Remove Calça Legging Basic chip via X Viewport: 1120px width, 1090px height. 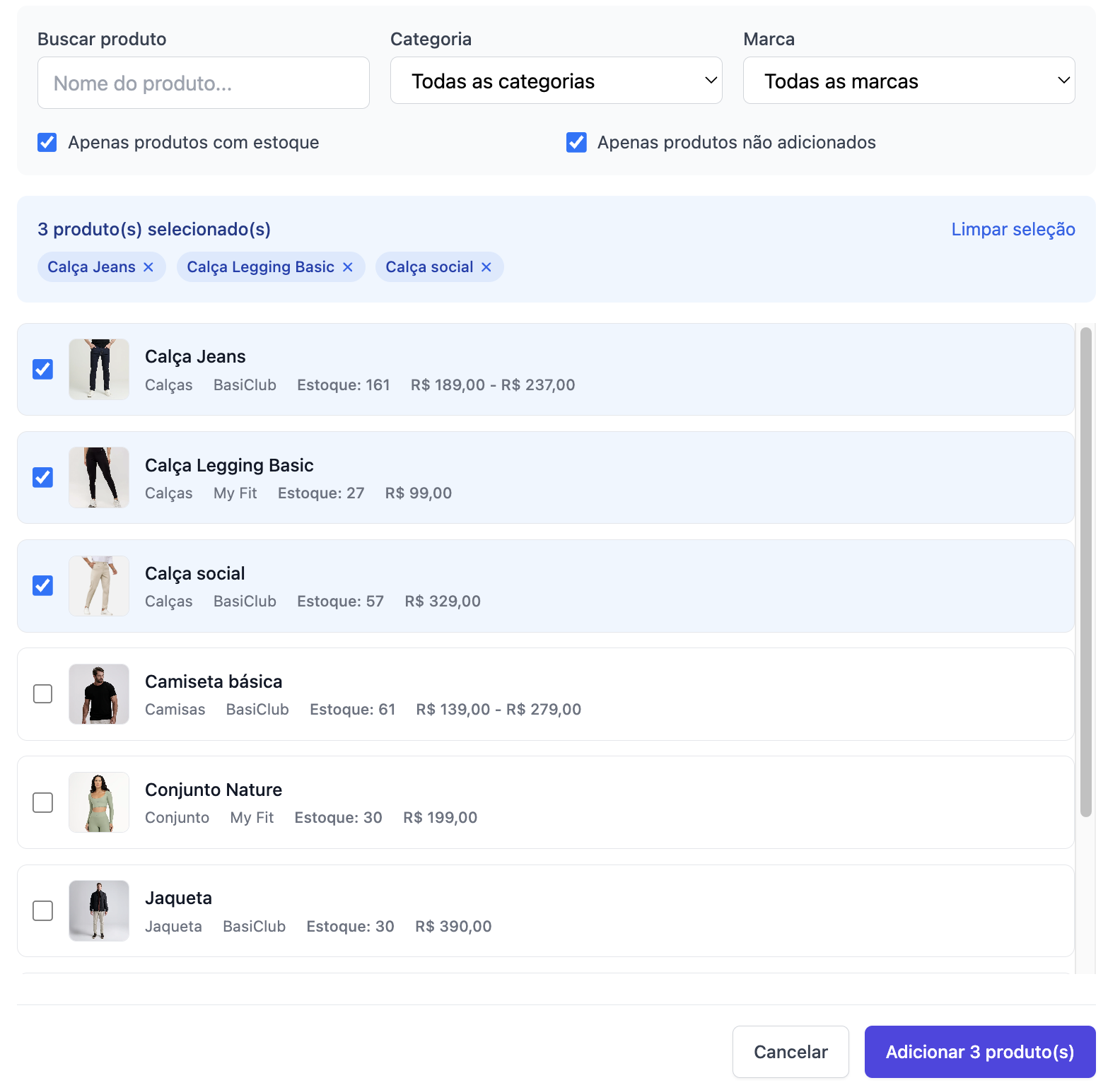click(x=347, y=267)
